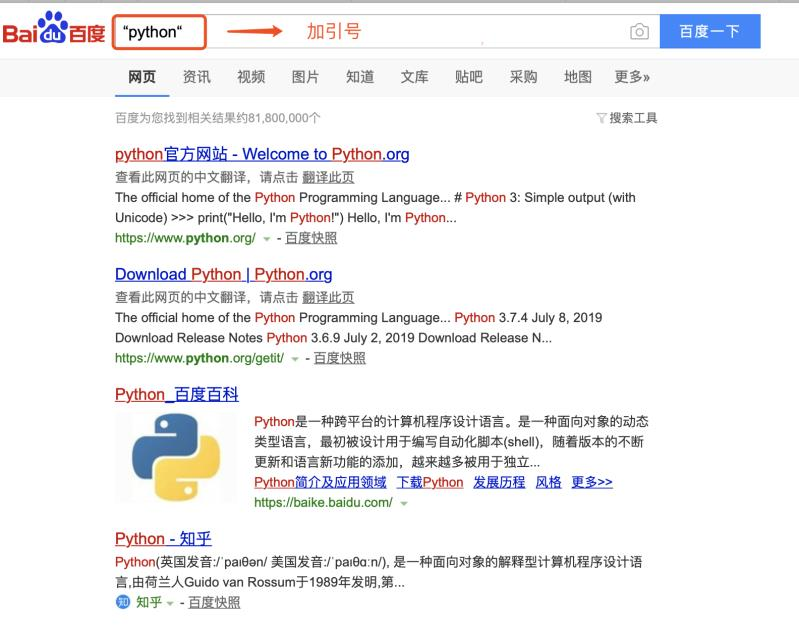Open 搜索工具 search tools
The width and height of the screenshot is (799, 625).
tap(633, 118)
